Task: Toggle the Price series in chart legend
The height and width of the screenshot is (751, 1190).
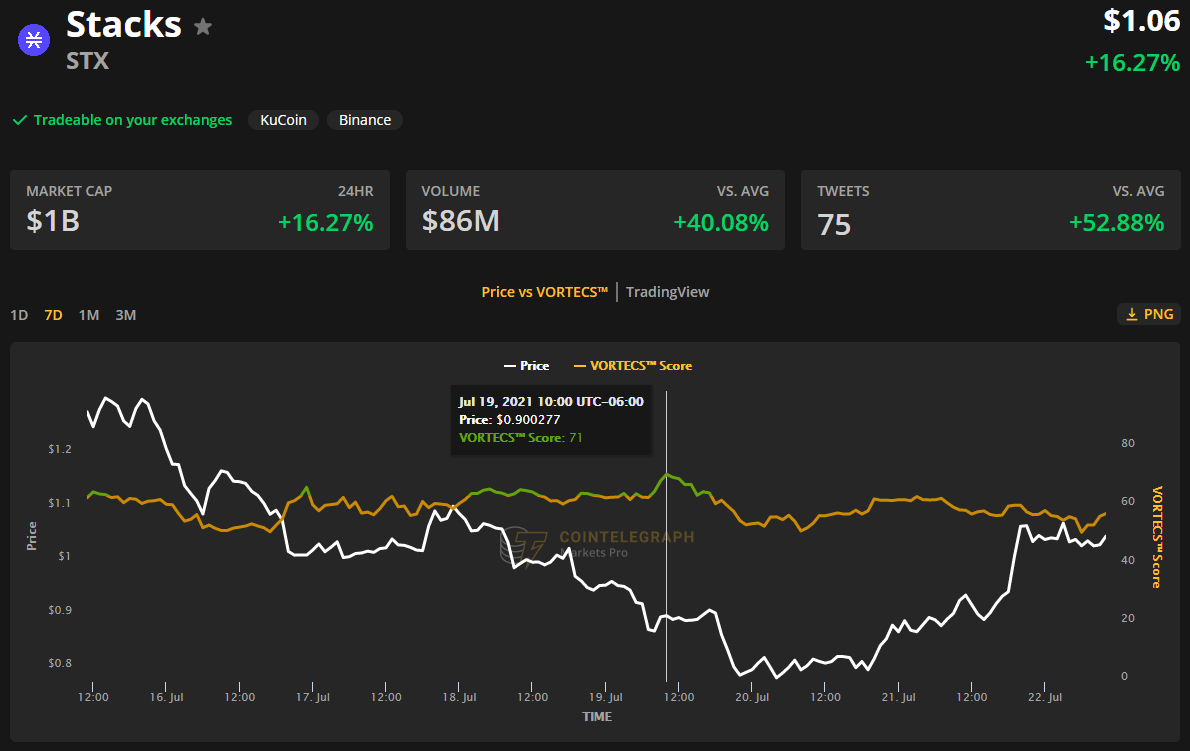Action: coord(527,366)
